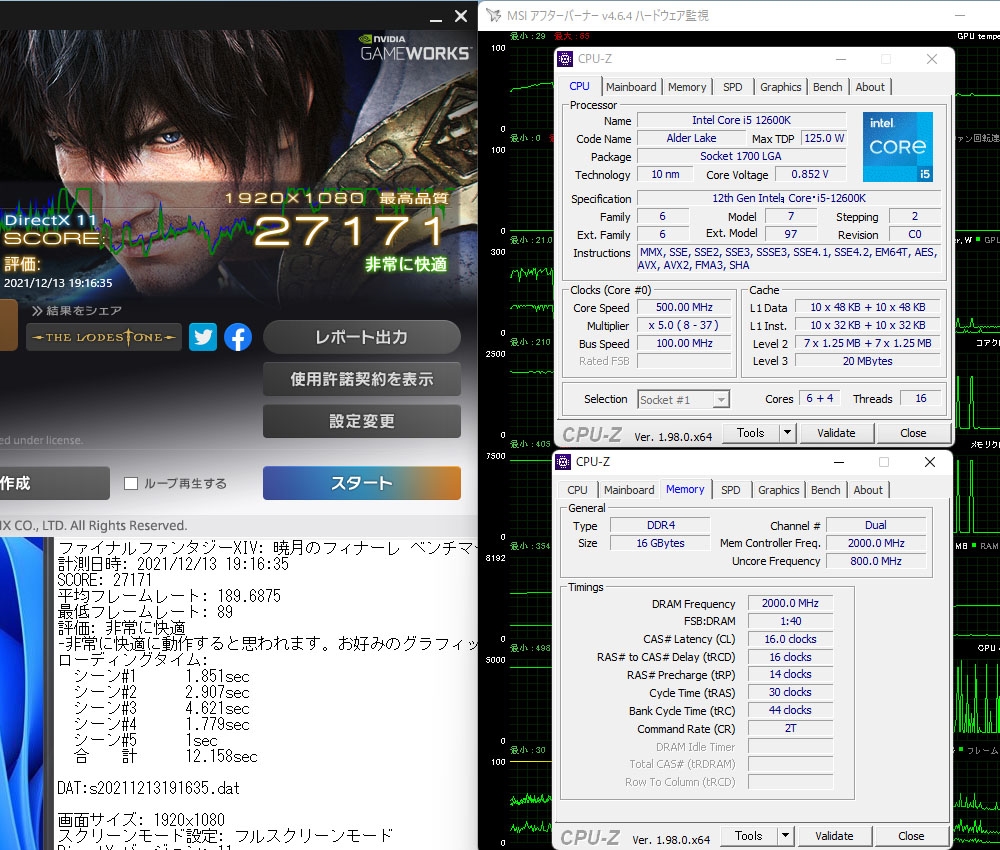Screen dimensions: 1000x850
Task: Click the benchmark score 27171
Action: tap(350, 230)
